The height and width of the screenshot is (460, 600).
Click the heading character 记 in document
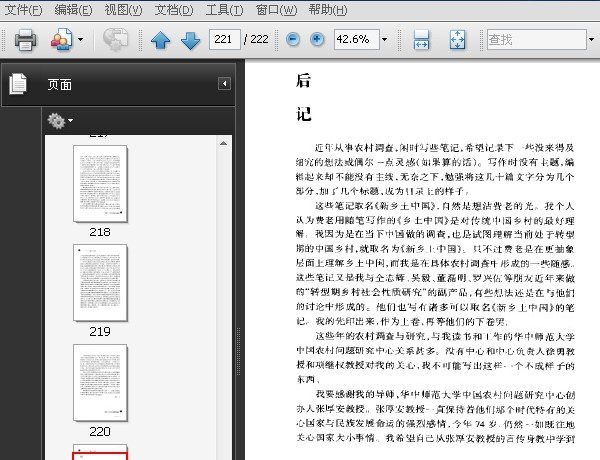303,114
